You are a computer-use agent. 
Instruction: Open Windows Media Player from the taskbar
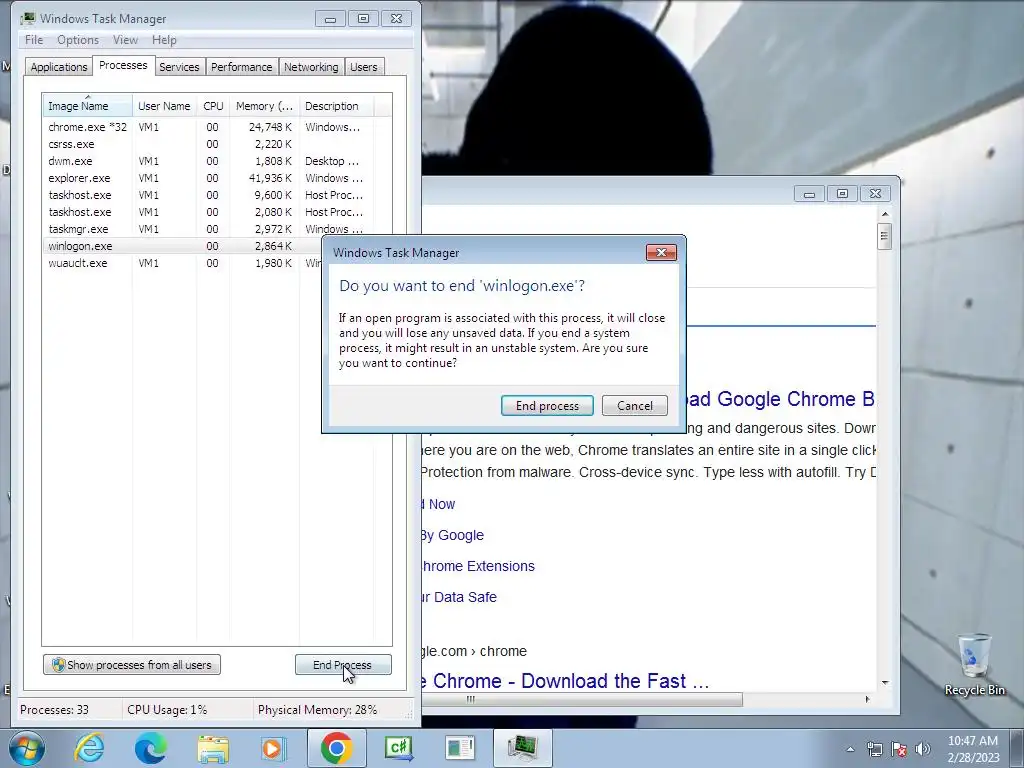pyautogui.click(x=274, y=748)
